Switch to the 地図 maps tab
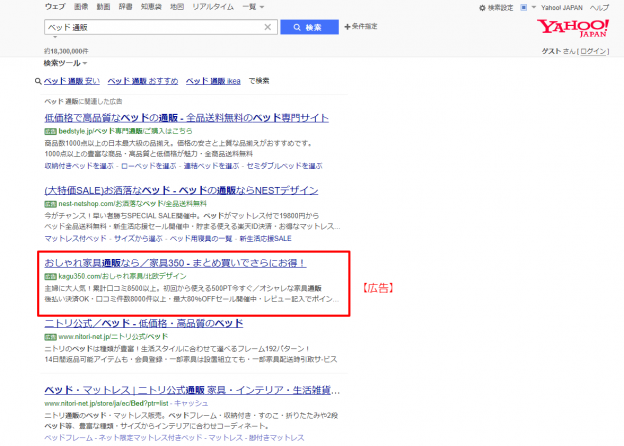The height and width of the screenshot is (446, 624). (177, 7)
